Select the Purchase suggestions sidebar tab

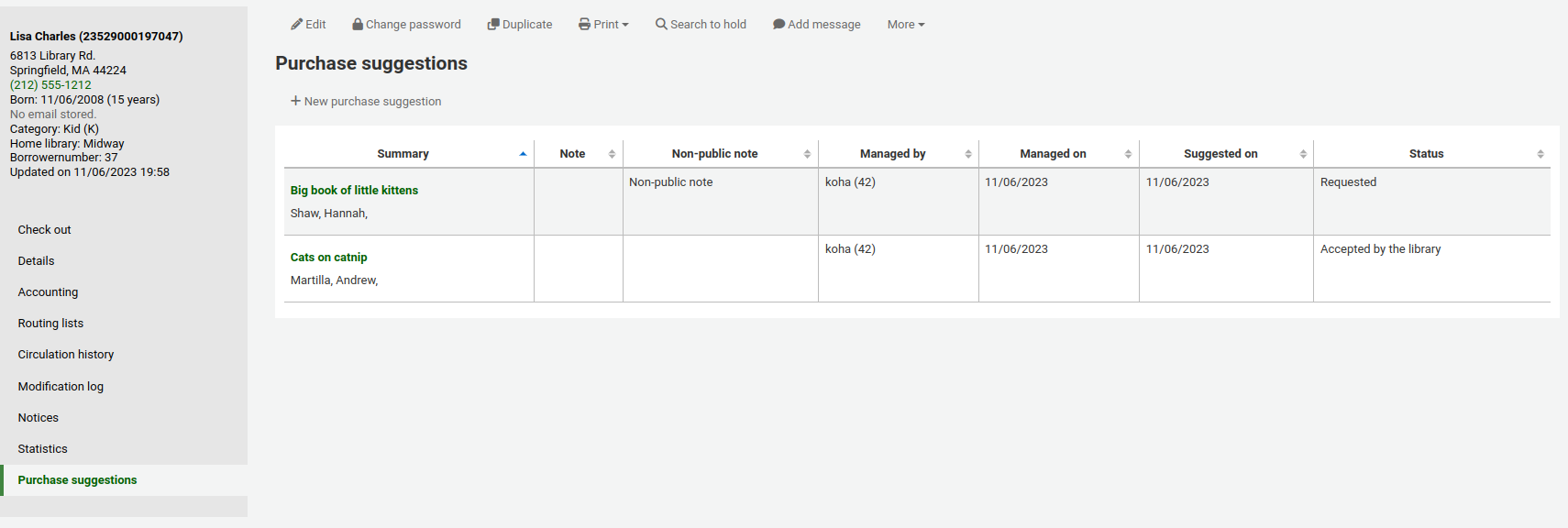point(77,480)
